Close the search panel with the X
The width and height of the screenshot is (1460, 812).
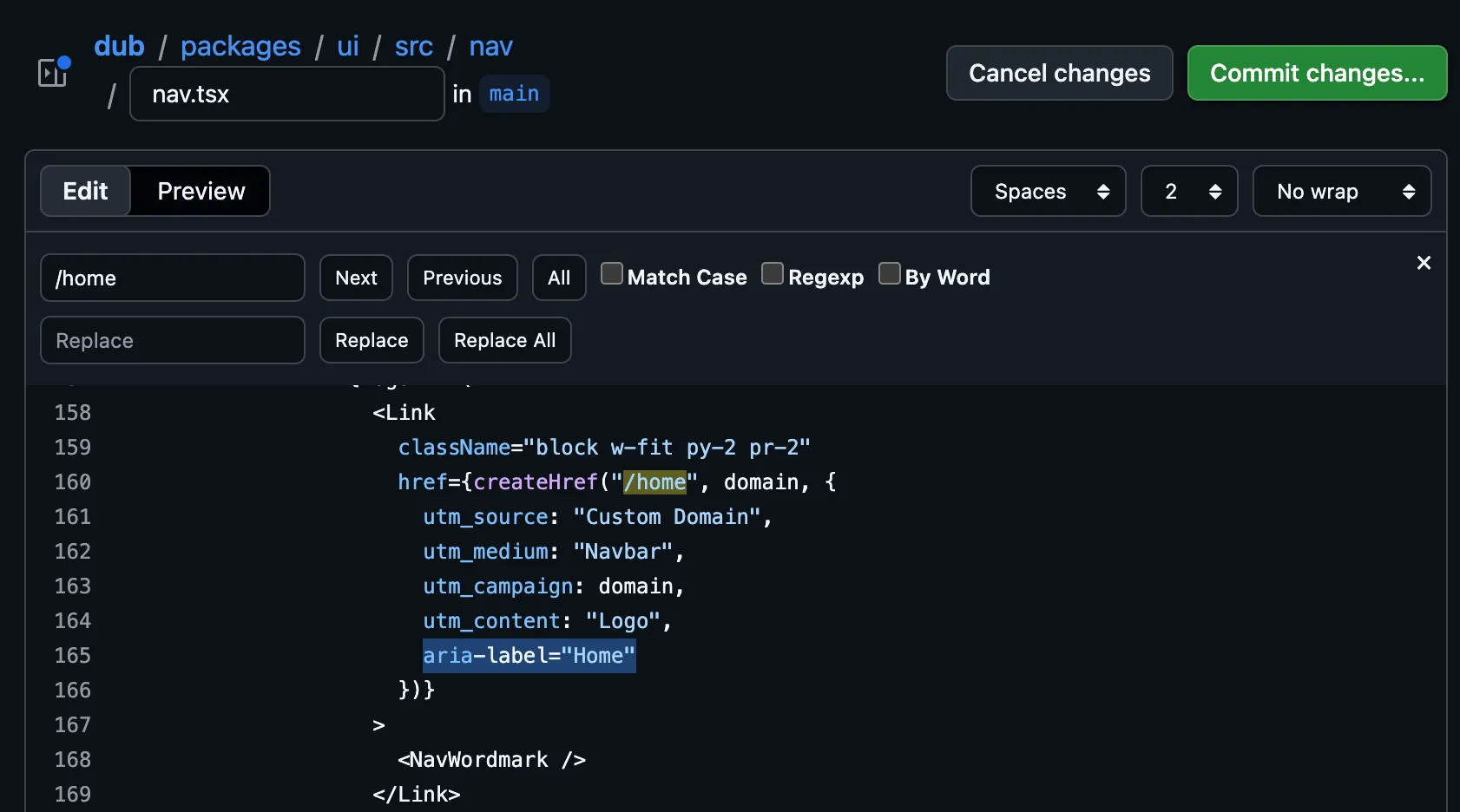click(x=1424, y=263)
